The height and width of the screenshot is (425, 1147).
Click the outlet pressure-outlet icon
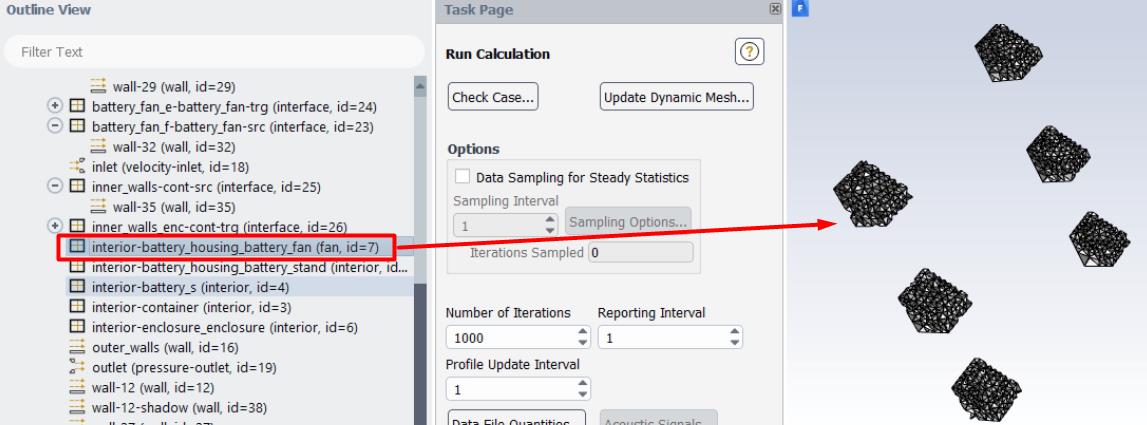[77, 367]
